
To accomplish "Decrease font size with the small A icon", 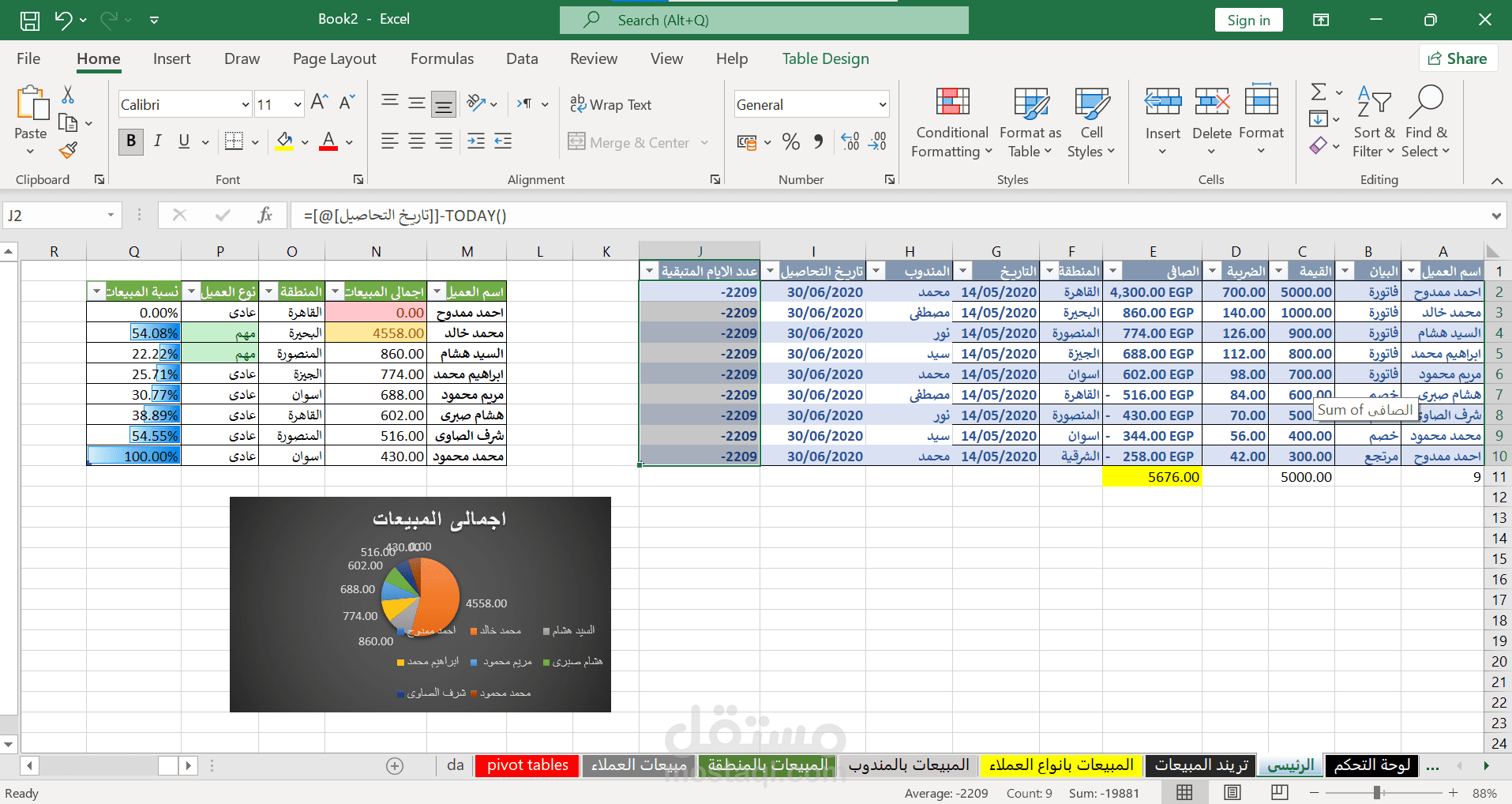I will (x=347, y=103).
